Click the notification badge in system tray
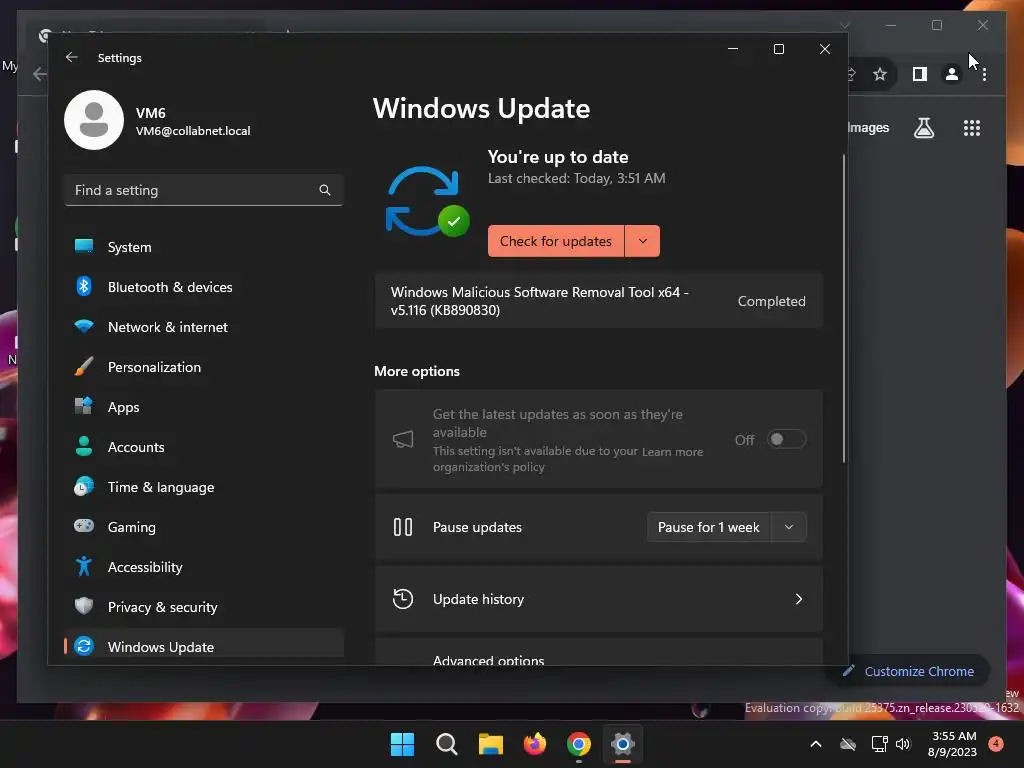The width and height of the screenshot is (1024, 768). 996,744
